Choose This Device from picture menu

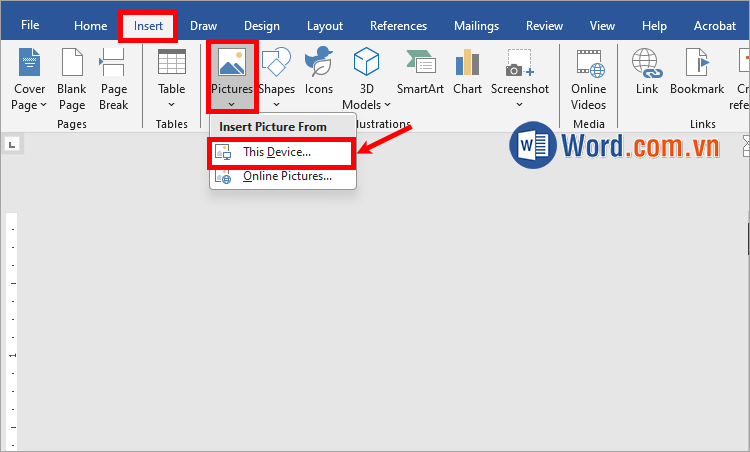278,152
